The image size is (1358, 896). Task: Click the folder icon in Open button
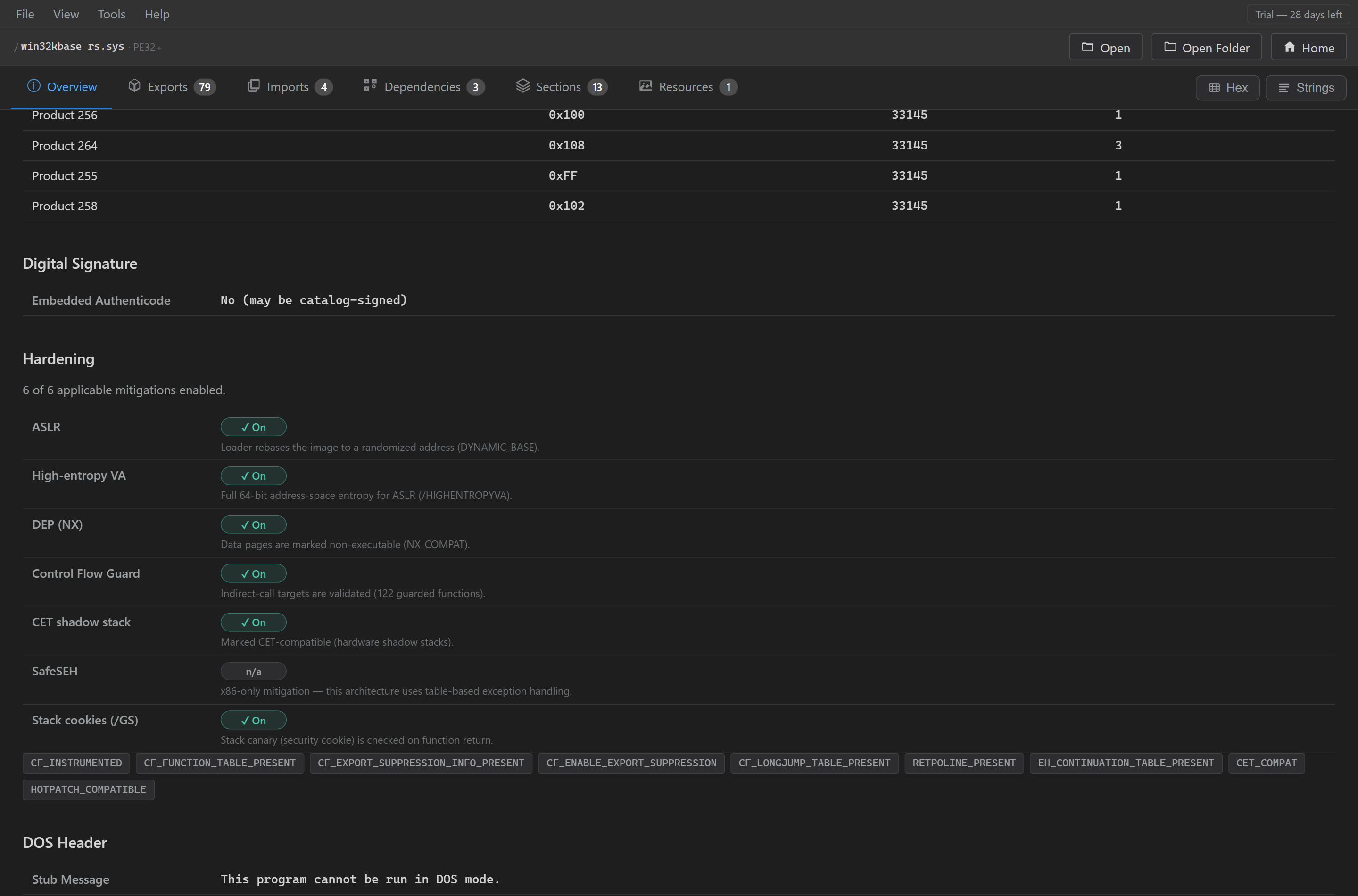(1087, 47)
